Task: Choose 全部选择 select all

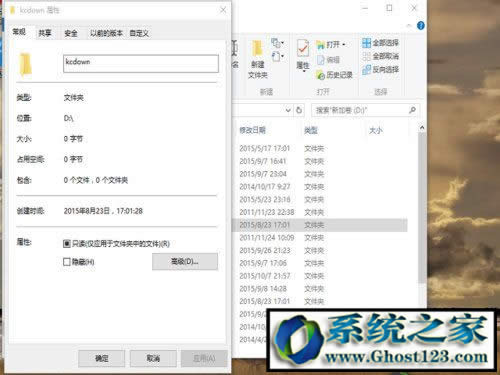Action: click(380, 43)
